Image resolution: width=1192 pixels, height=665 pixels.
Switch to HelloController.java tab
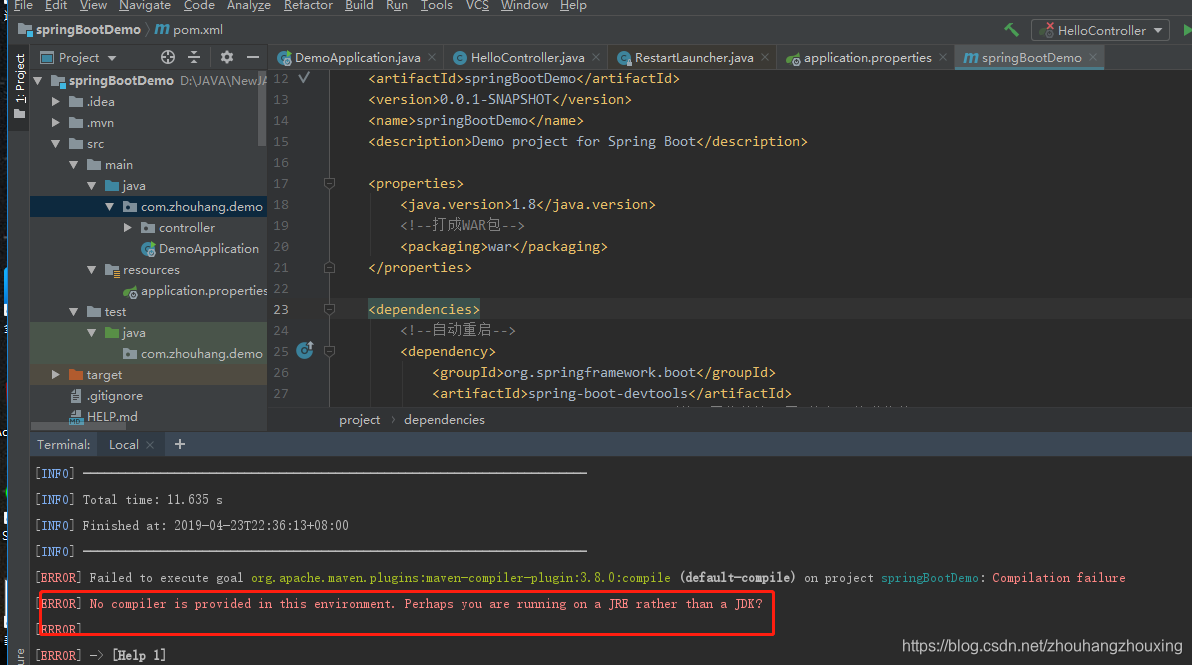coord(527,58)
